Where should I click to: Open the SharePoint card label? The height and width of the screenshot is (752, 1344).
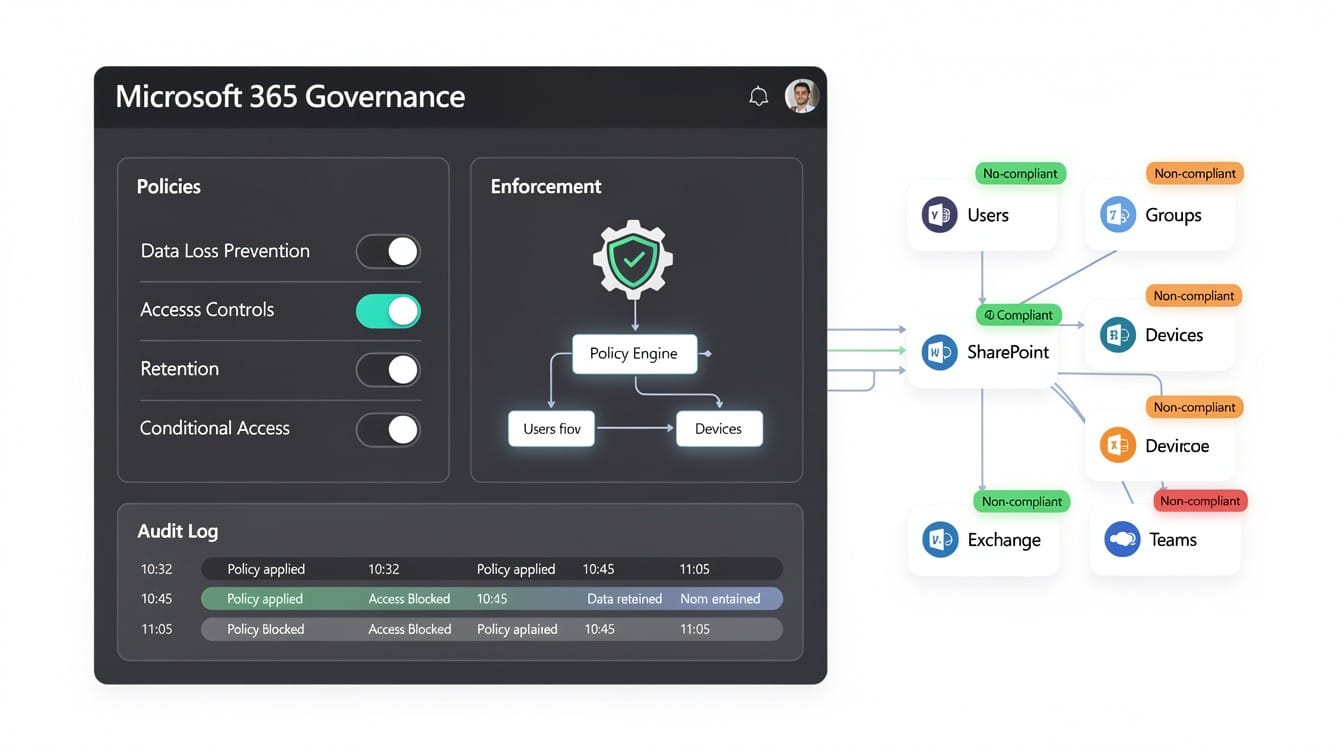pyautogui.click(x=1008, y=352)
